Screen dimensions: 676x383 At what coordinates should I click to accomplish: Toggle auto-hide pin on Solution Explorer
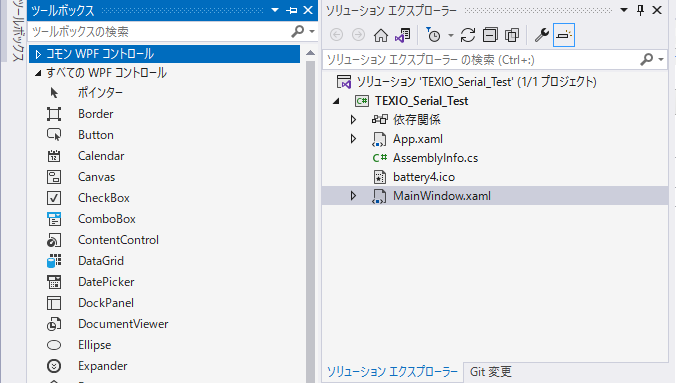pos(641,10)
